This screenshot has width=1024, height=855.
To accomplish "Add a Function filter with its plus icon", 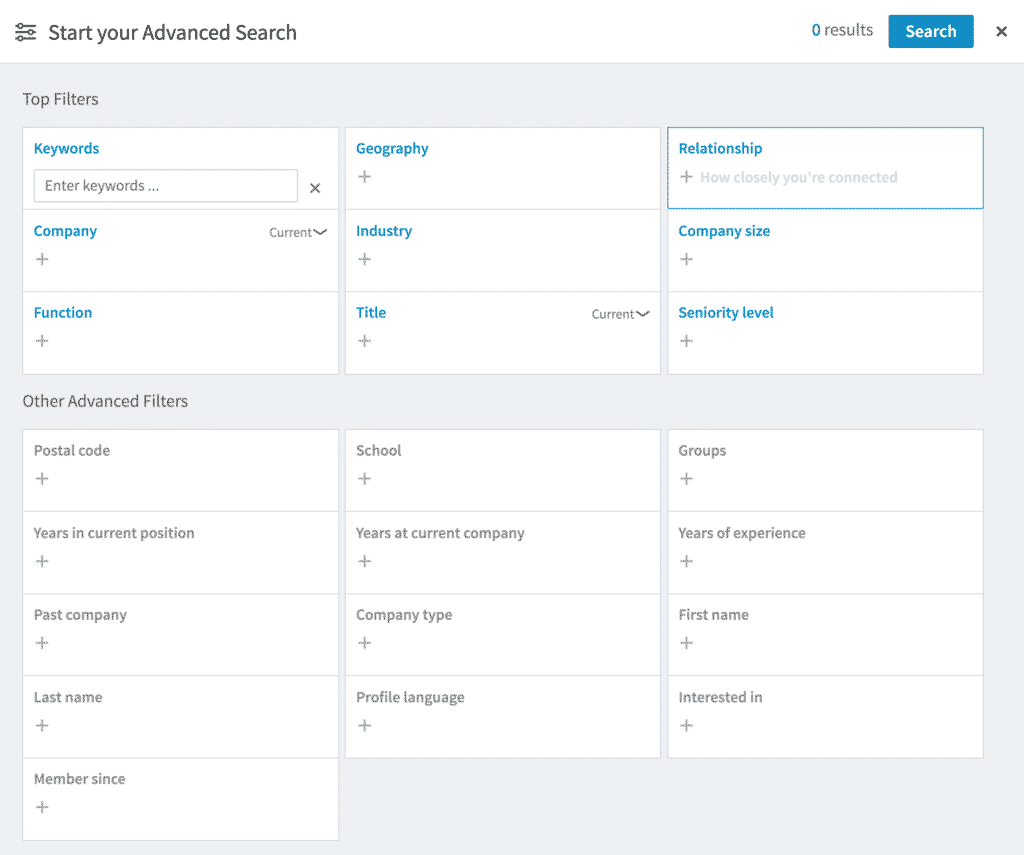I will [42, 341].
